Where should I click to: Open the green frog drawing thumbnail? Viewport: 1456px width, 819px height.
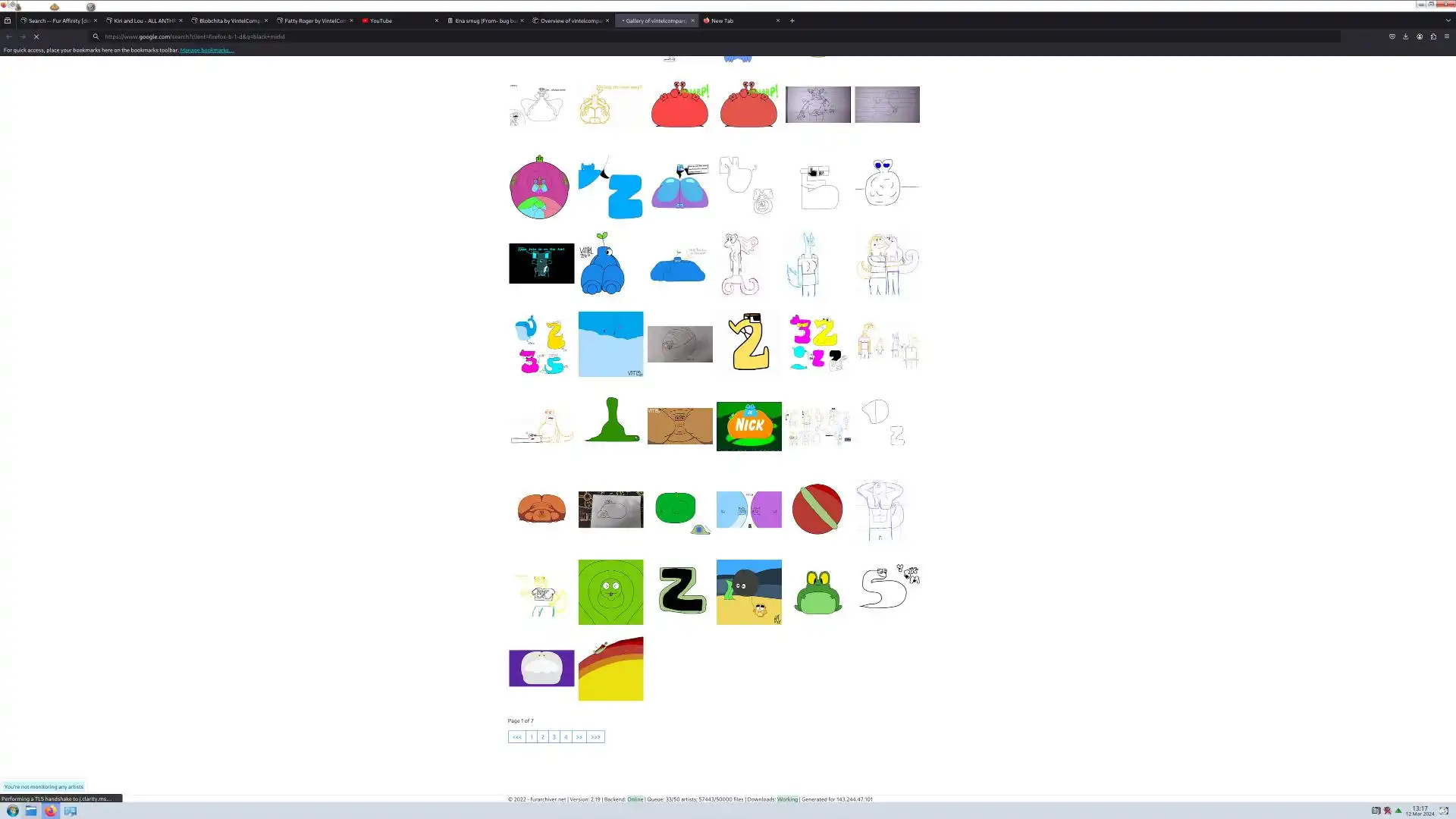[817, 592]
